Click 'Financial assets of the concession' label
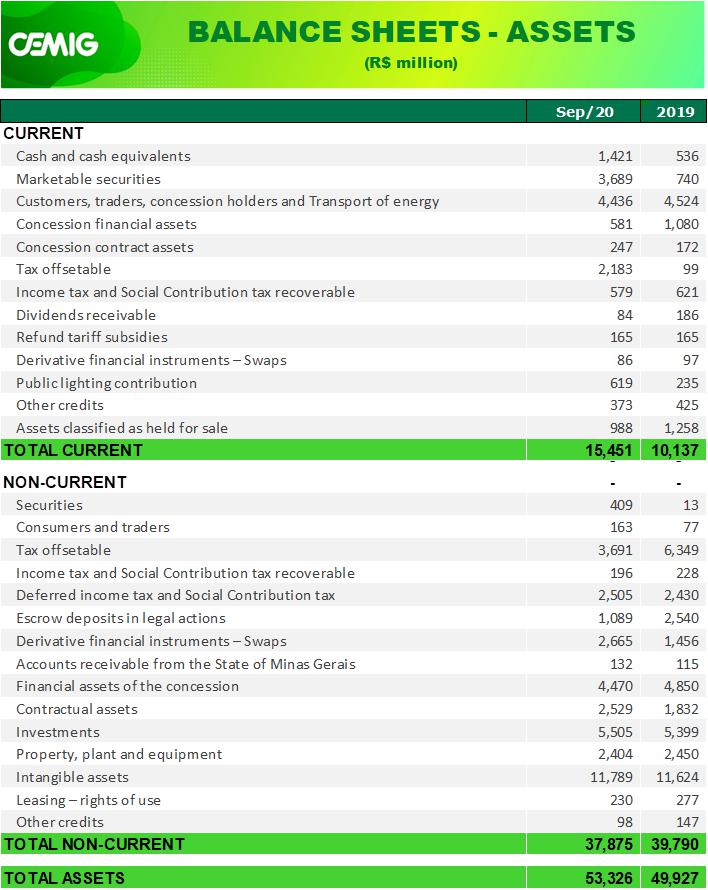This screenshot has width=708, height=890. [x=127, y=686]
